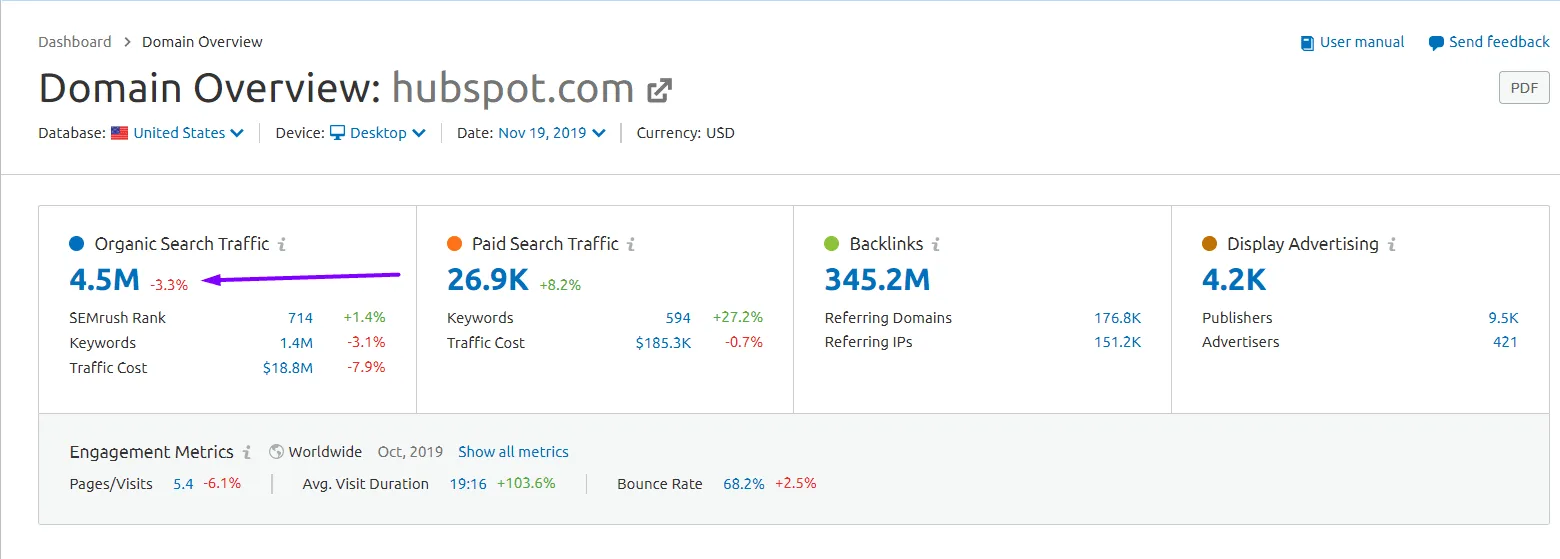
Task: Click Domain Overview breadcrumb item
Action: tap(202, 42)
